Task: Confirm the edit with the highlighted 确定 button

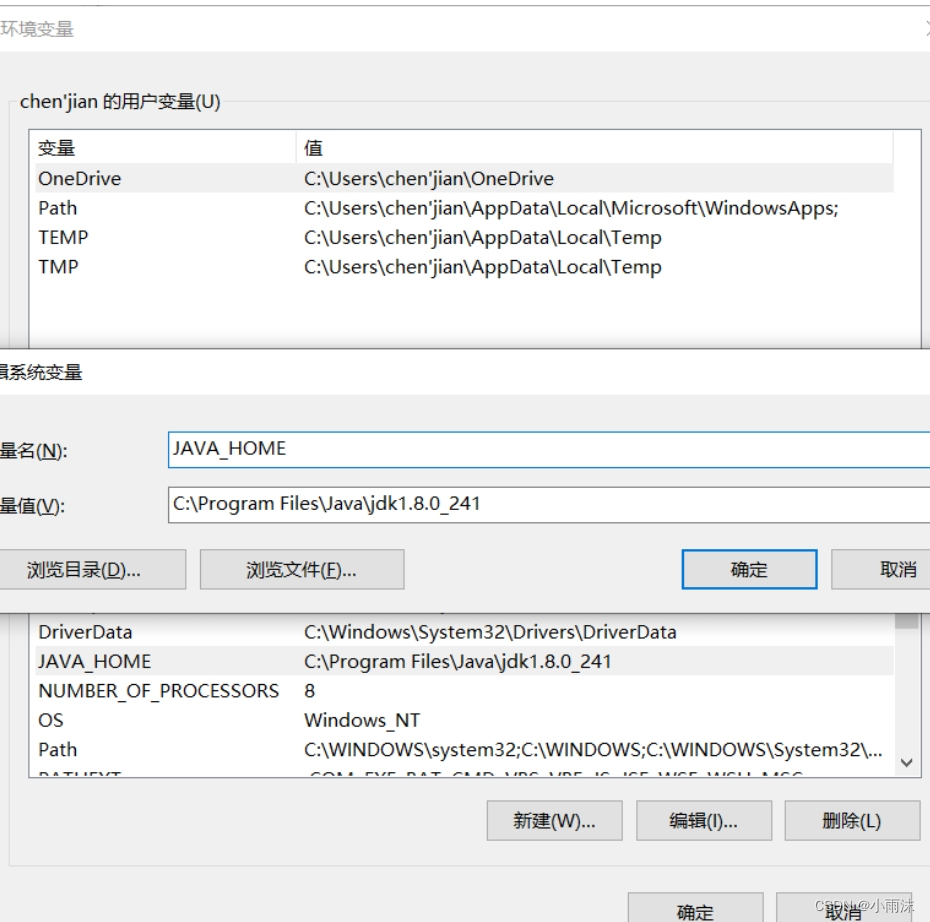Action: coord(749,570)
